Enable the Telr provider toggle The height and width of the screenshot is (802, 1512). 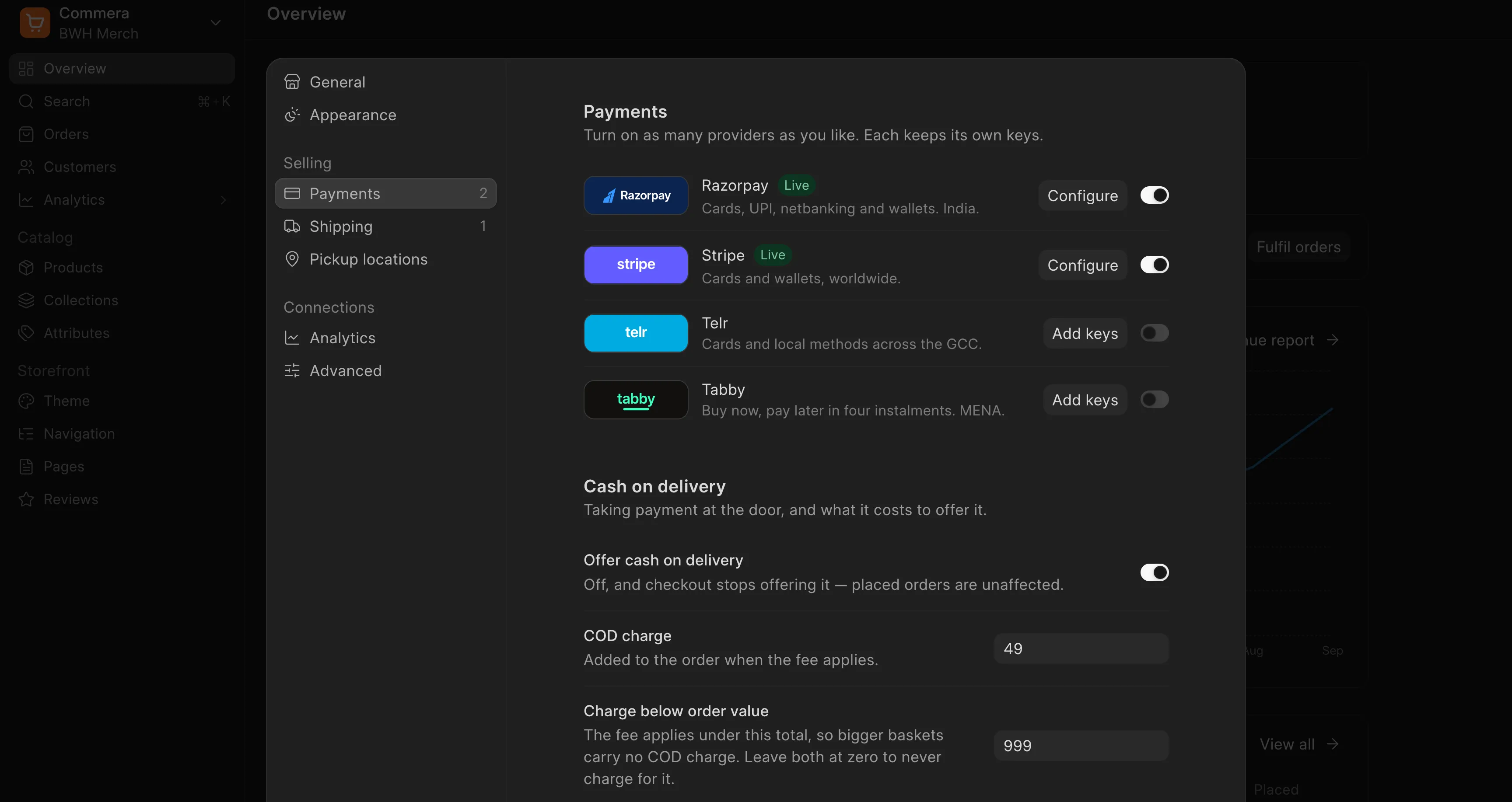click(1154, 333)
